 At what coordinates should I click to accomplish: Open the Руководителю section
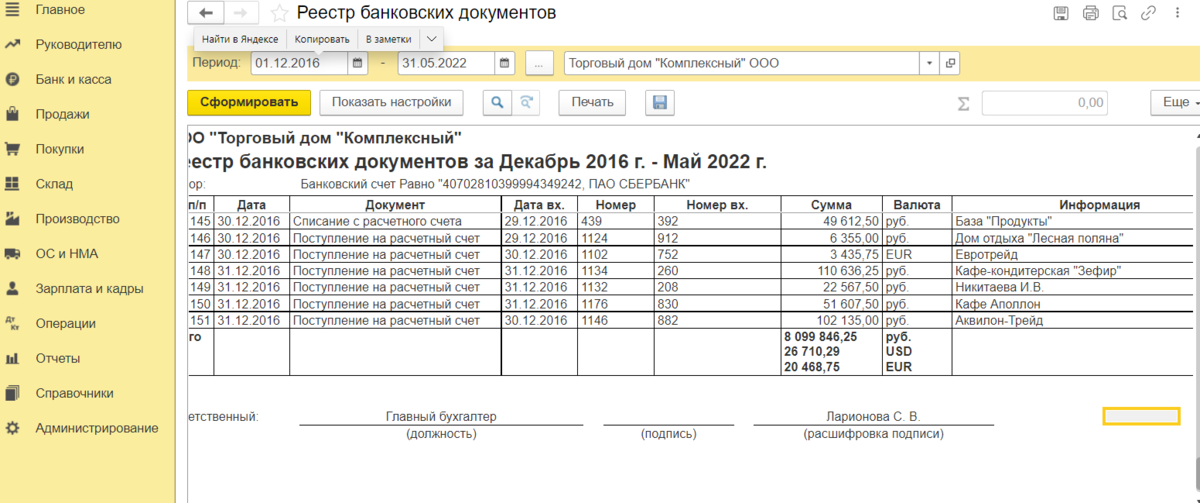pos(78,44)
